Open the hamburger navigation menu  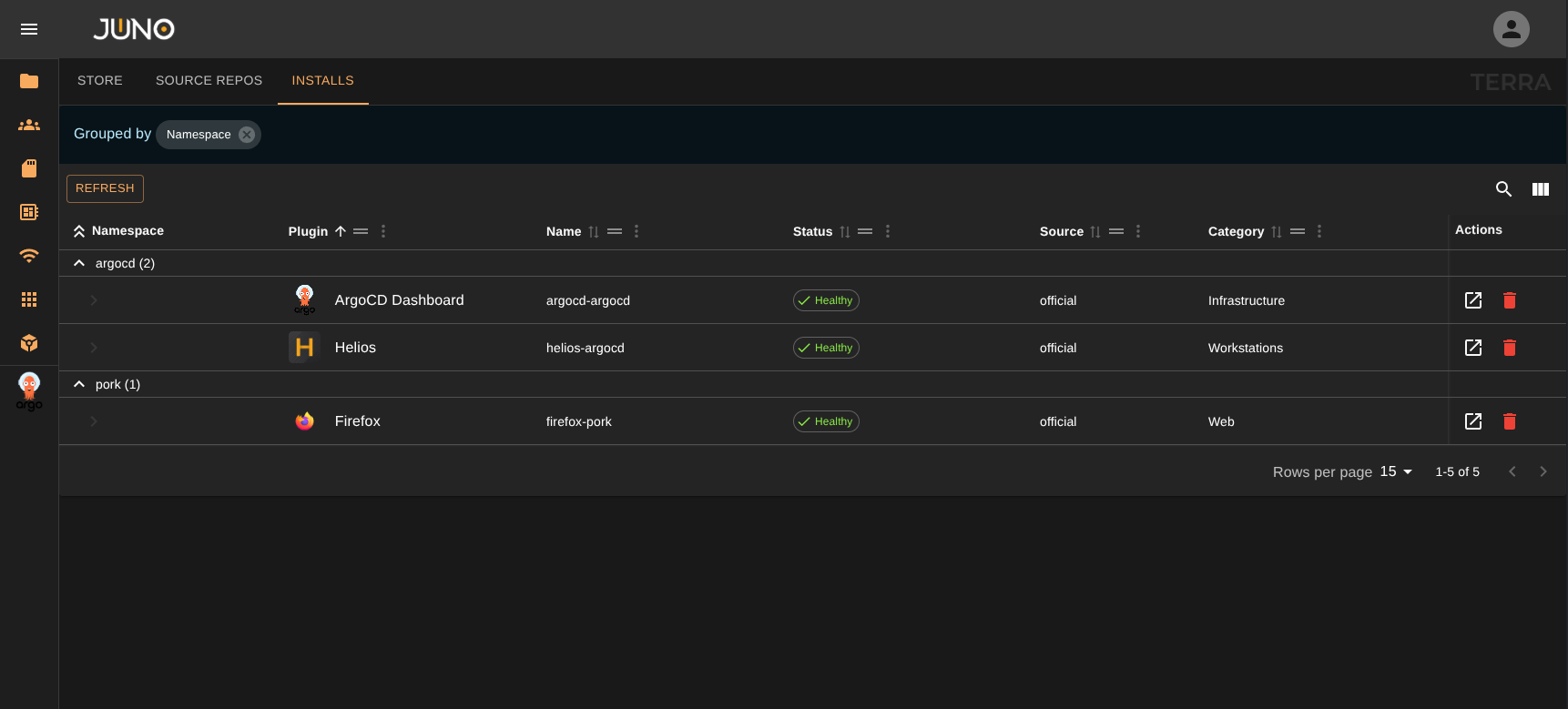(29, 29)
